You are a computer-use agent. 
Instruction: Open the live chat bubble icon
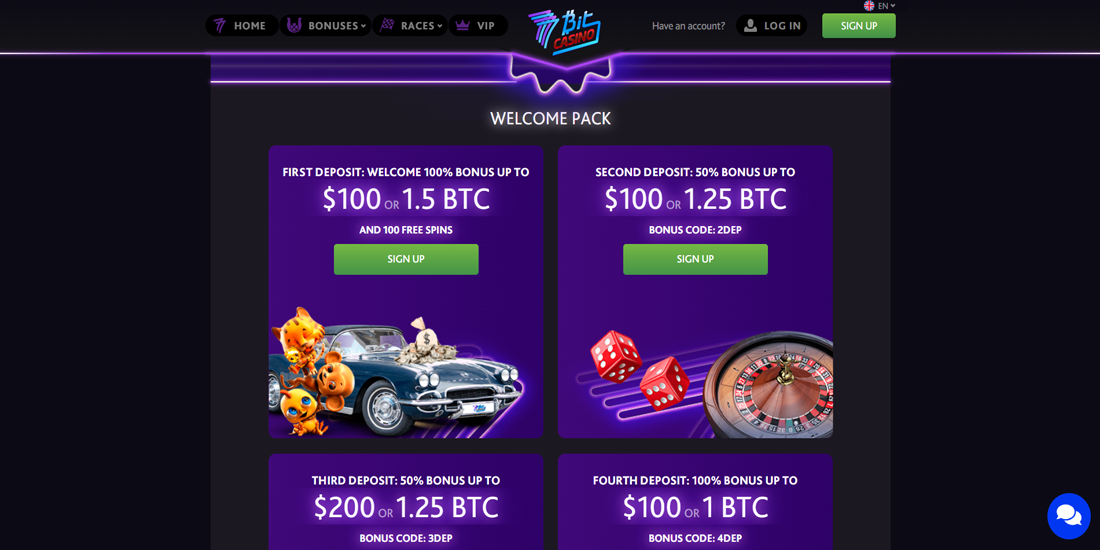1068,516
